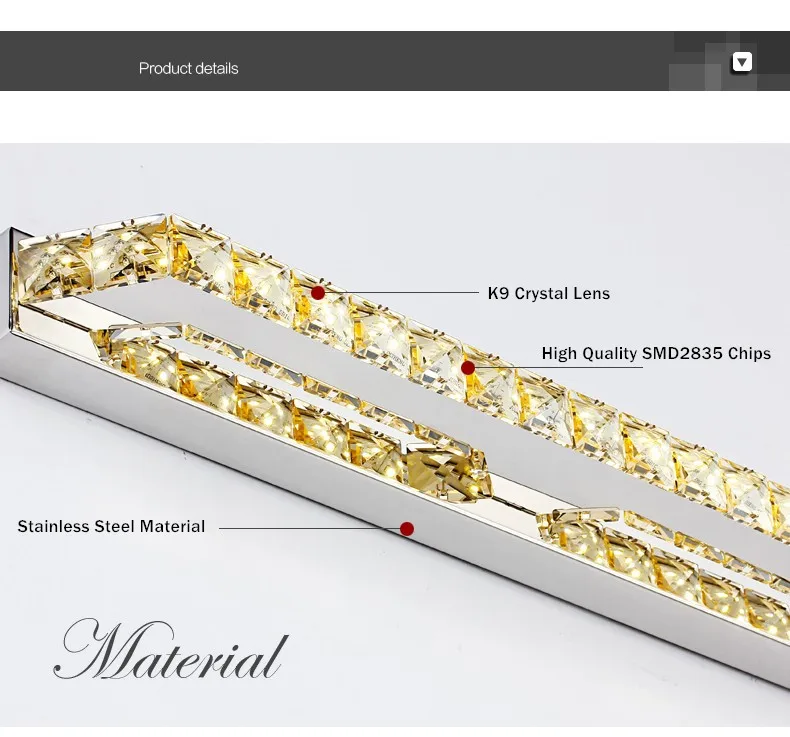The height and width of the screenshot is (737, 790).
Task: Click the red marker dot for K9 Crystal Lens
Action: [x=318, y=293]
